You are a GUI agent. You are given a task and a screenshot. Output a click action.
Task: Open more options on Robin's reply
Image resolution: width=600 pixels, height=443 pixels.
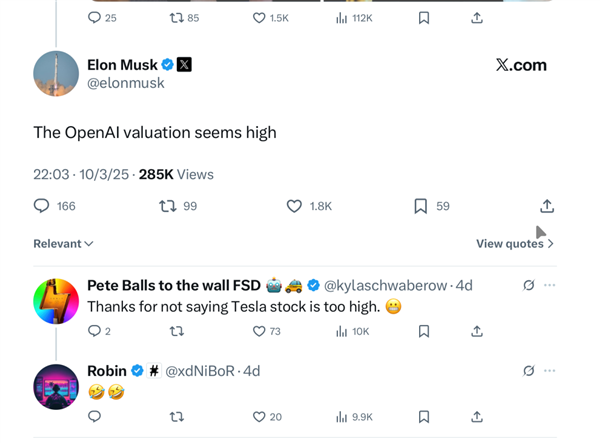pos(549,370)
